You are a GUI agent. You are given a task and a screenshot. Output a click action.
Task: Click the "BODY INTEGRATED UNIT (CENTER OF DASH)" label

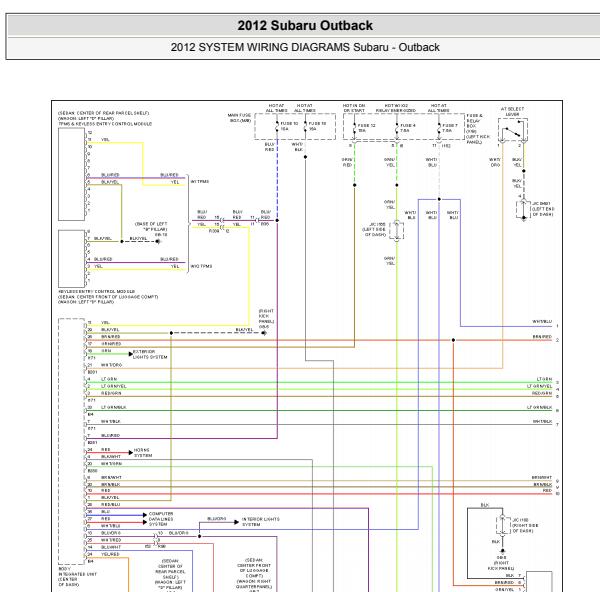(77, 577)
